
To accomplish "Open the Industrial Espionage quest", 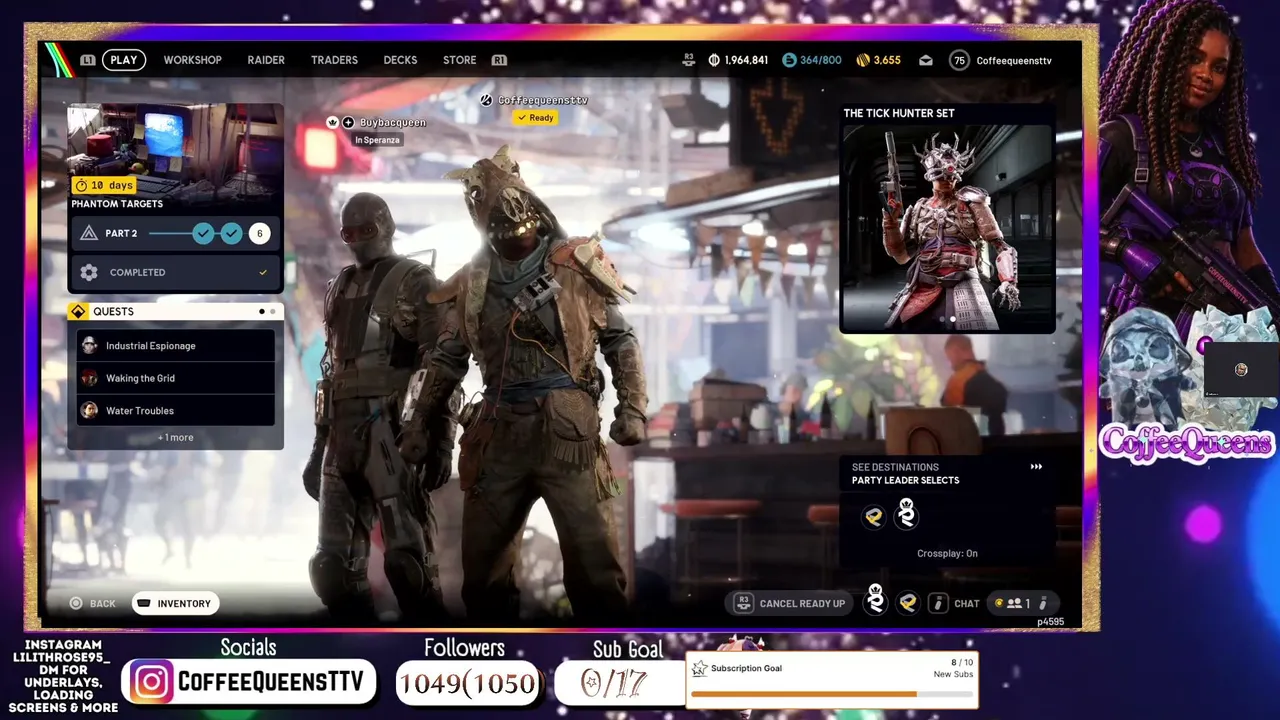I will tap(175, 346).
